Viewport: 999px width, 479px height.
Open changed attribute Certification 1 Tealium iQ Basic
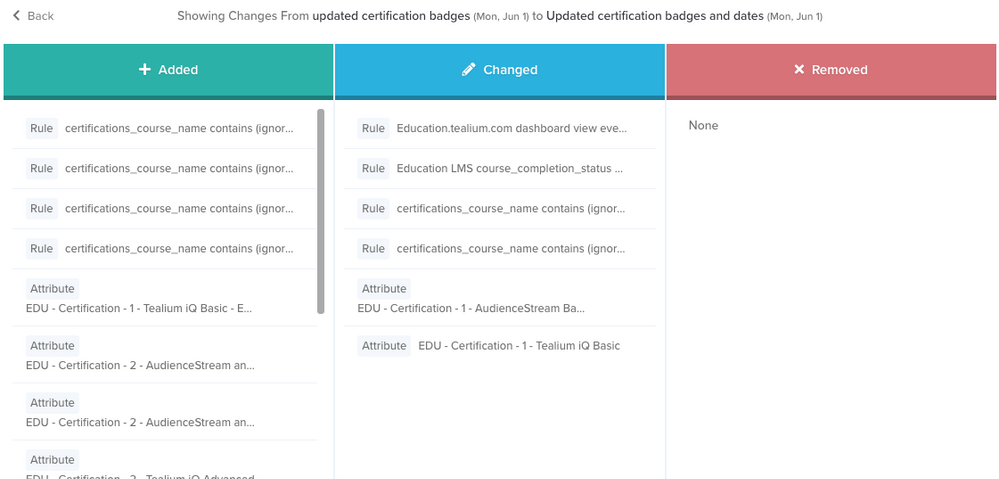click(x=519, y=346)
